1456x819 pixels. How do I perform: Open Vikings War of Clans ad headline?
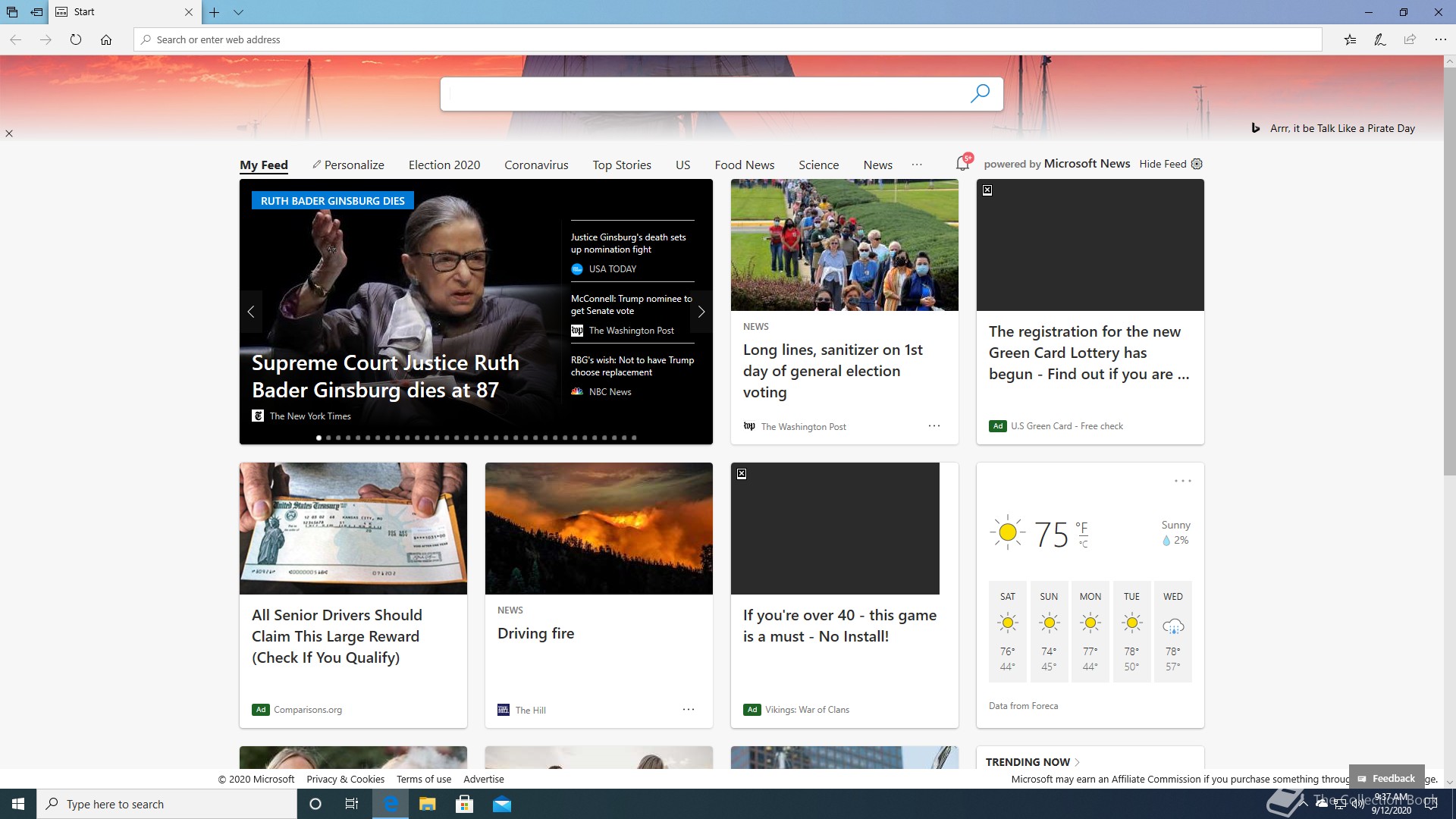click(839, 626)
